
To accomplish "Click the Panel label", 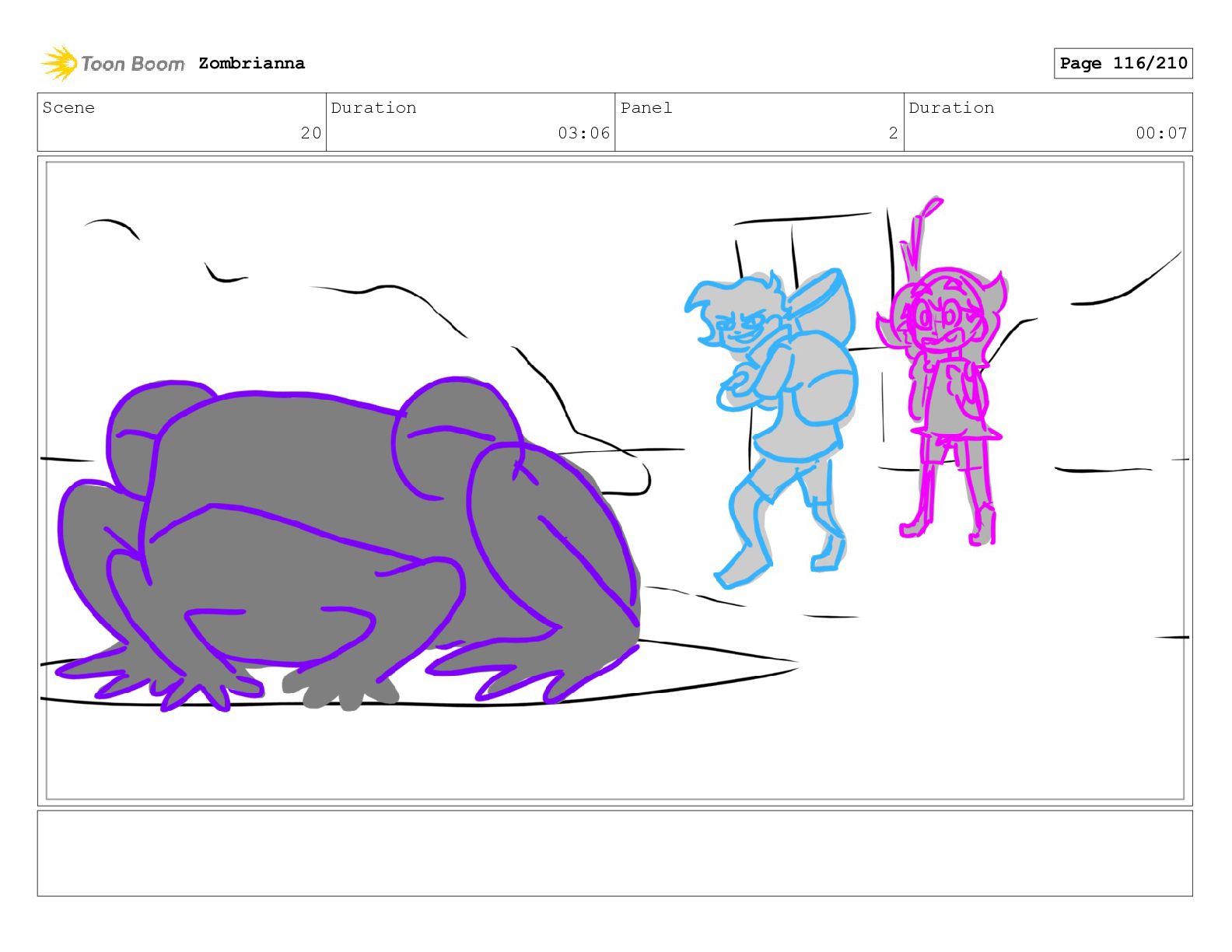I will point(646,107).
